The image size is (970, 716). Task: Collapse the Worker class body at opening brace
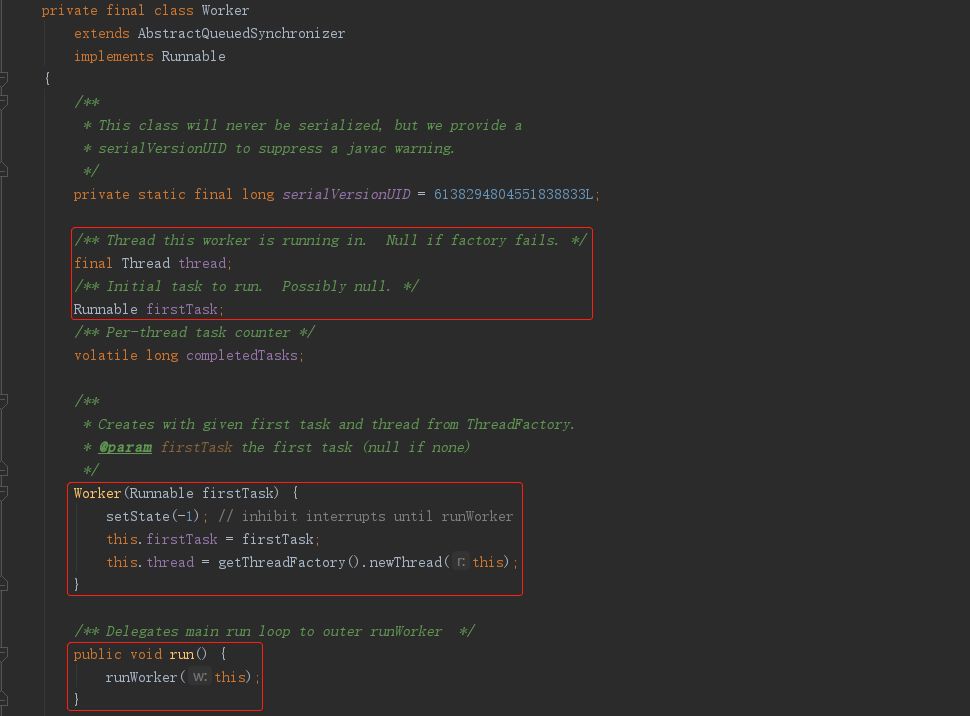click(3, 78)
